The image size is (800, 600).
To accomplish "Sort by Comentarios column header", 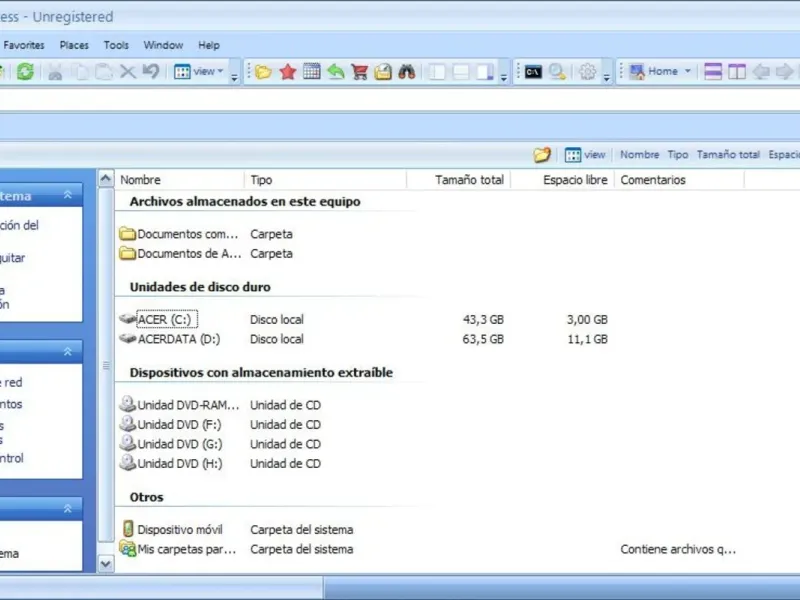I will click(679, 180).
